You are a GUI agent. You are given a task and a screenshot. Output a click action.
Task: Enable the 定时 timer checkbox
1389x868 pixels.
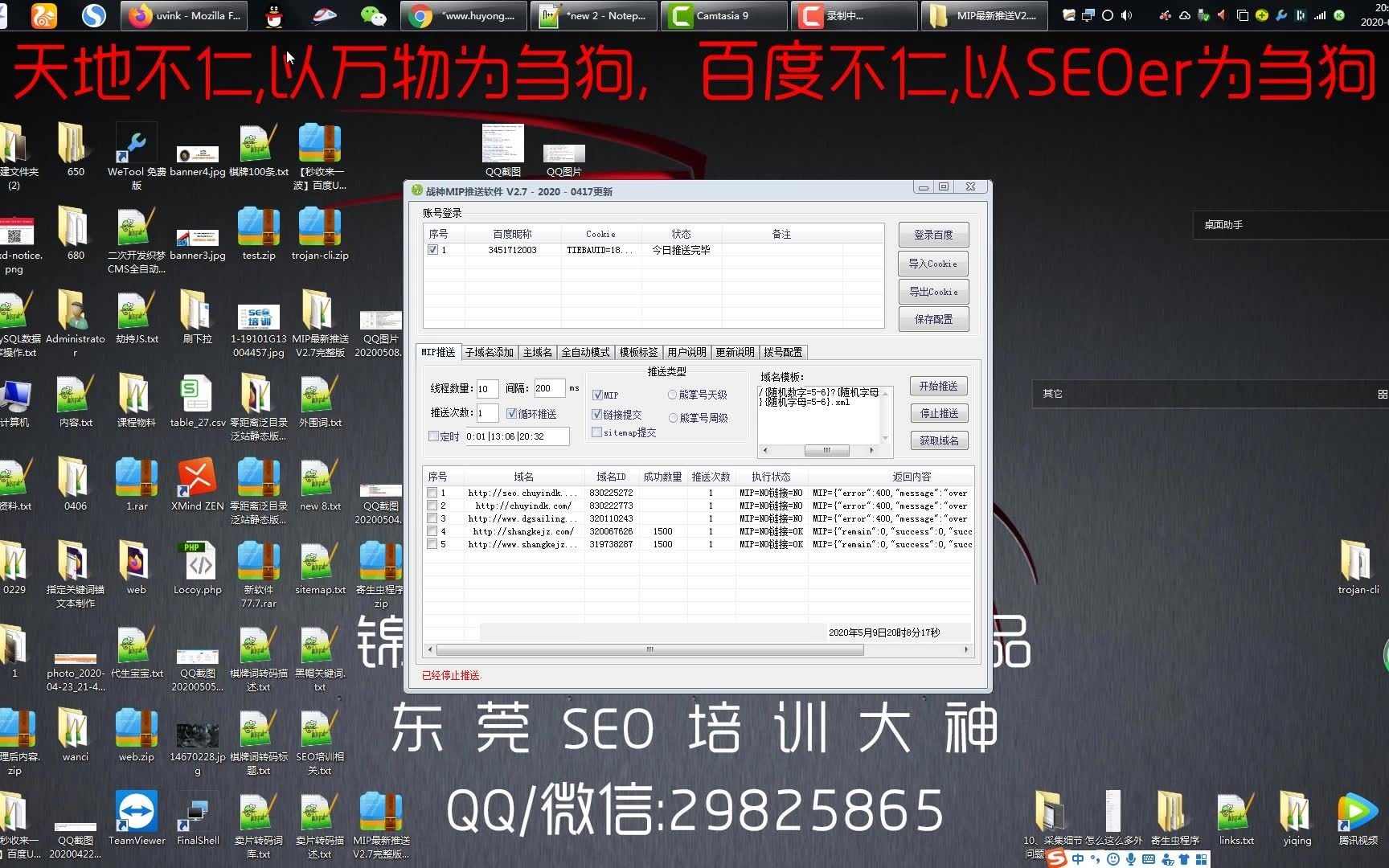click(x=433, y=436)
